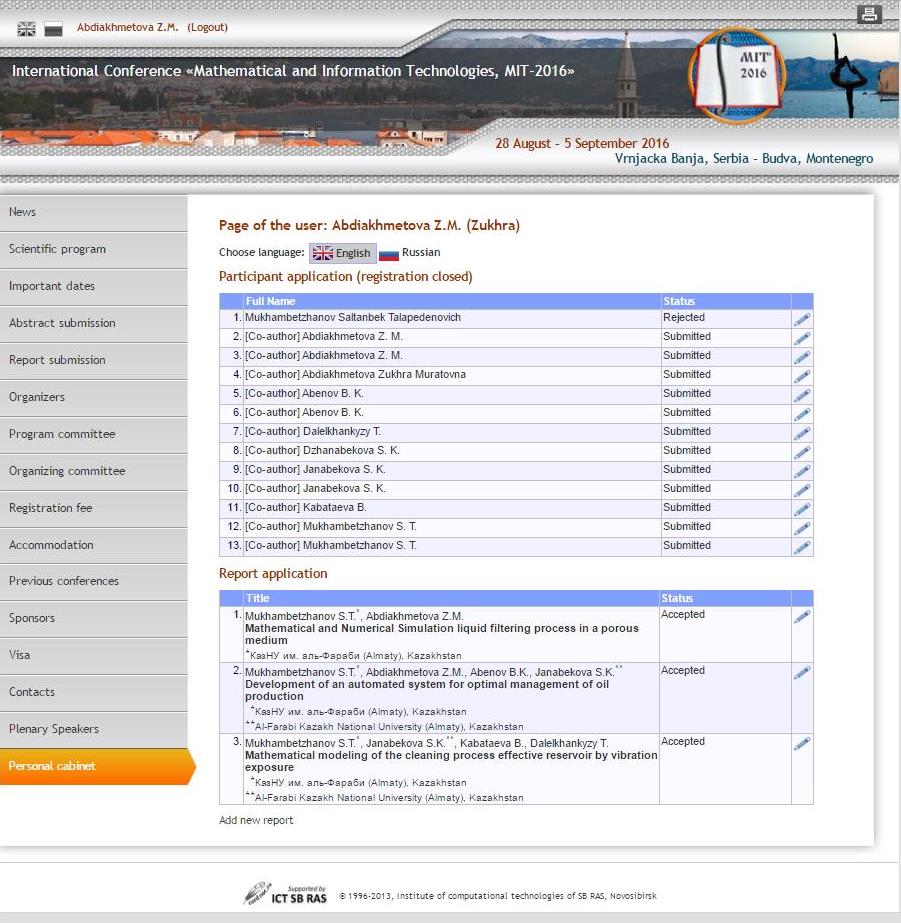Click the Russian flag icon in header
Image resolution: width=901 pixels, height=923 pixels.
tap(53, 29)
